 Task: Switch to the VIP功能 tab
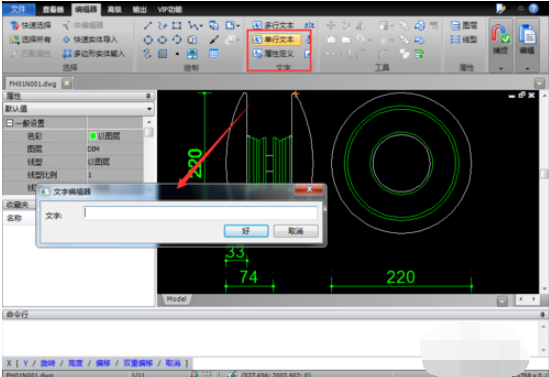tap(170, 9)
